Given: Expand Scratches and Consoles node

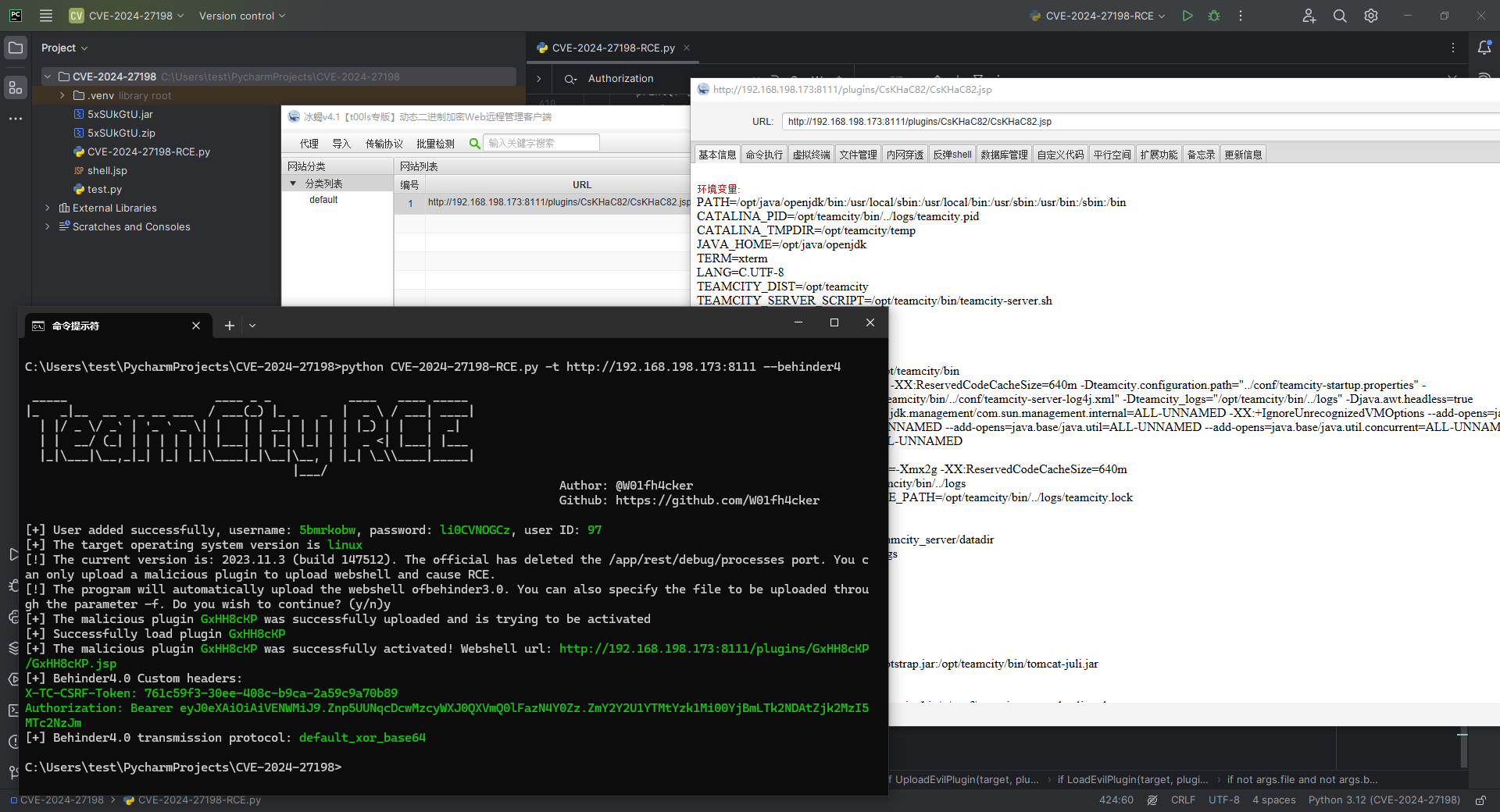Looking at the screenshot, I should pyautogui.click(x=48, y=226).
